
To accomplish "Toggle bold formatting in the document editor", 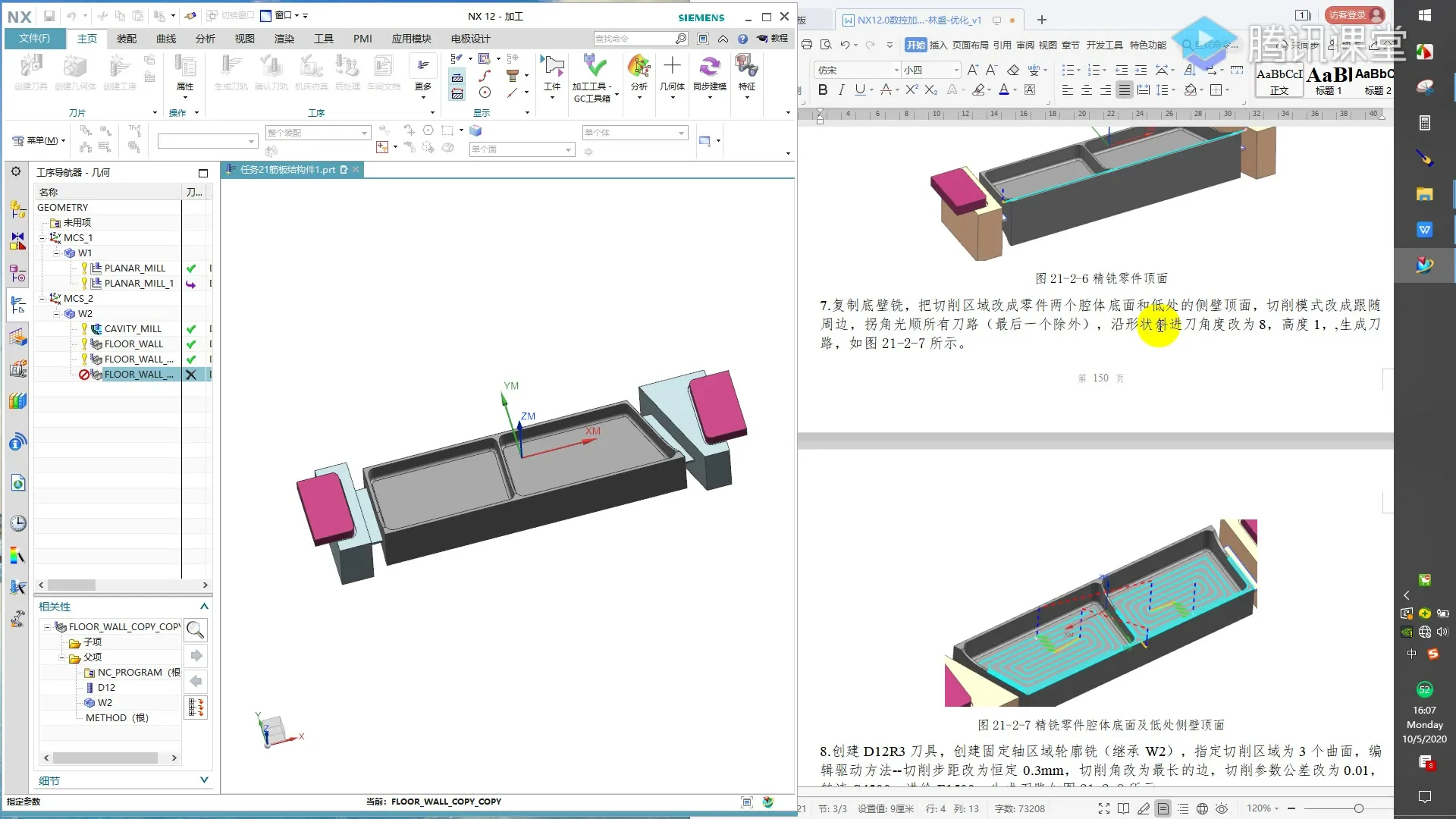I will tap(823, 90).
